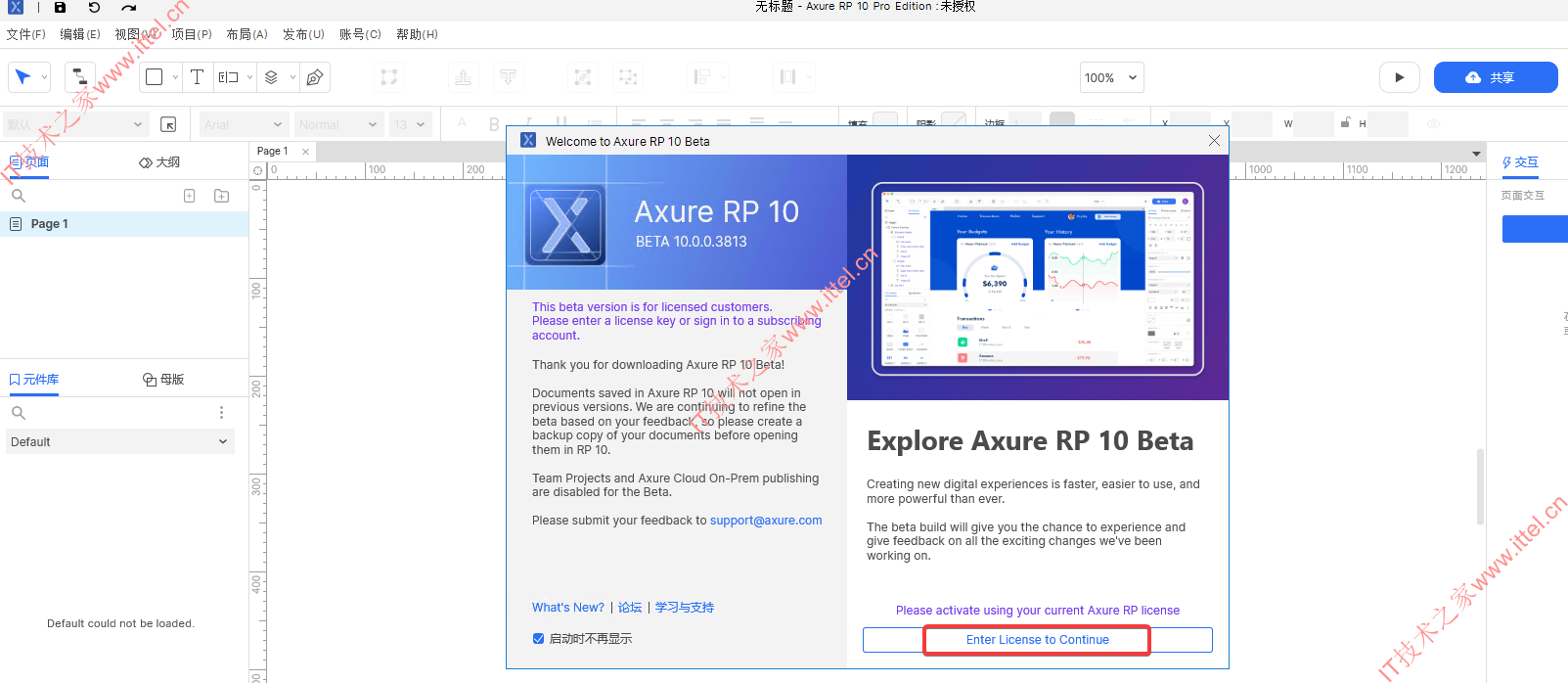The width and height of the screenshot is (1568, 683).
Task: Click the search icon in Libraries panel
Action: pyautogui.click(x=19, y=413)
